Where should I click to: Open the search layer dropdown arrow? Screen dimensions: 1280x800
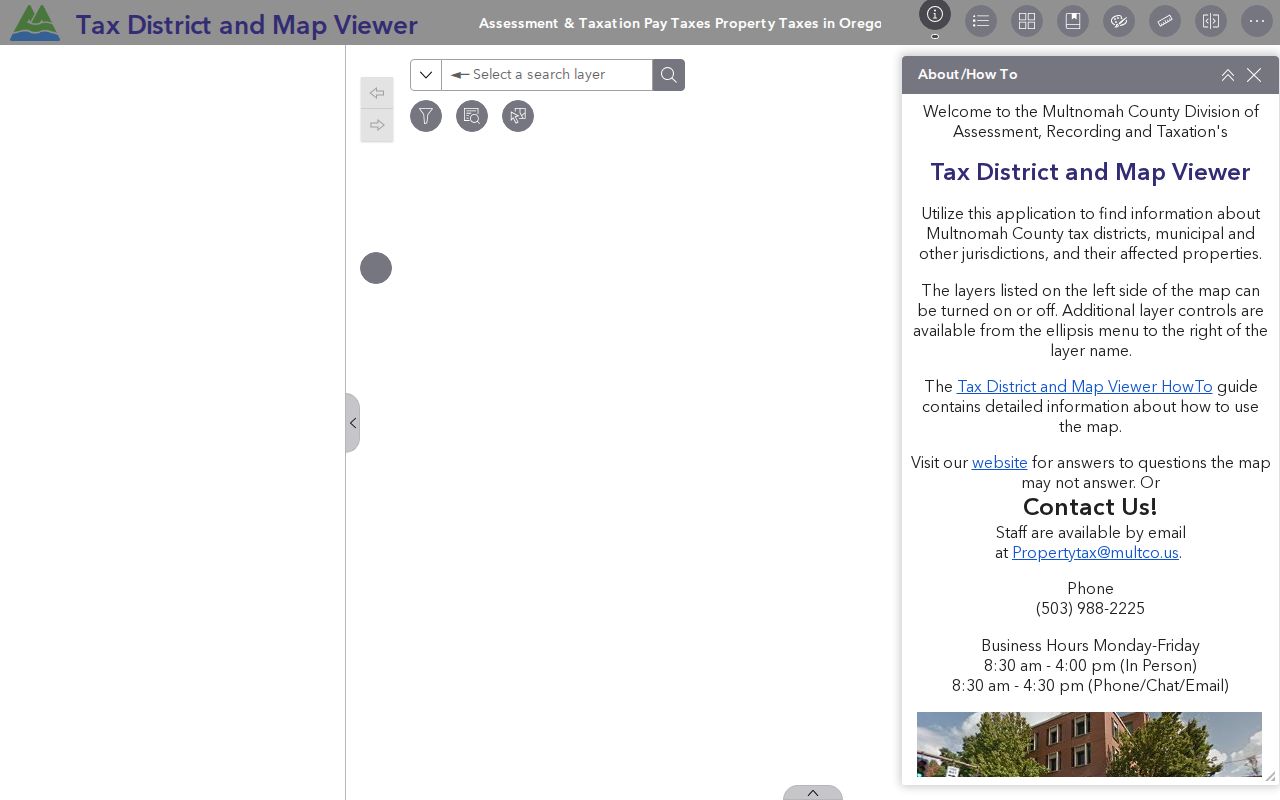(x=426, y=75)
